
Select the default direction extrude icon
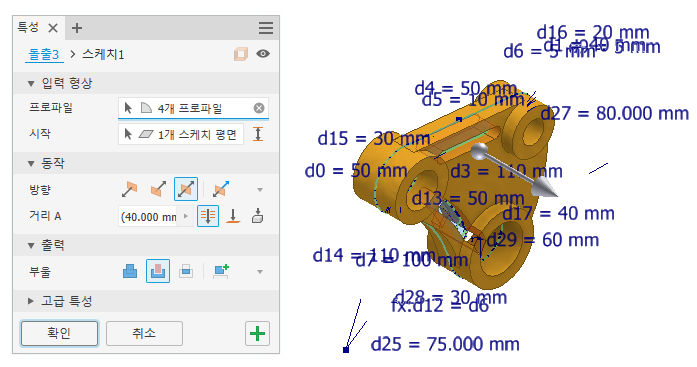129,189
